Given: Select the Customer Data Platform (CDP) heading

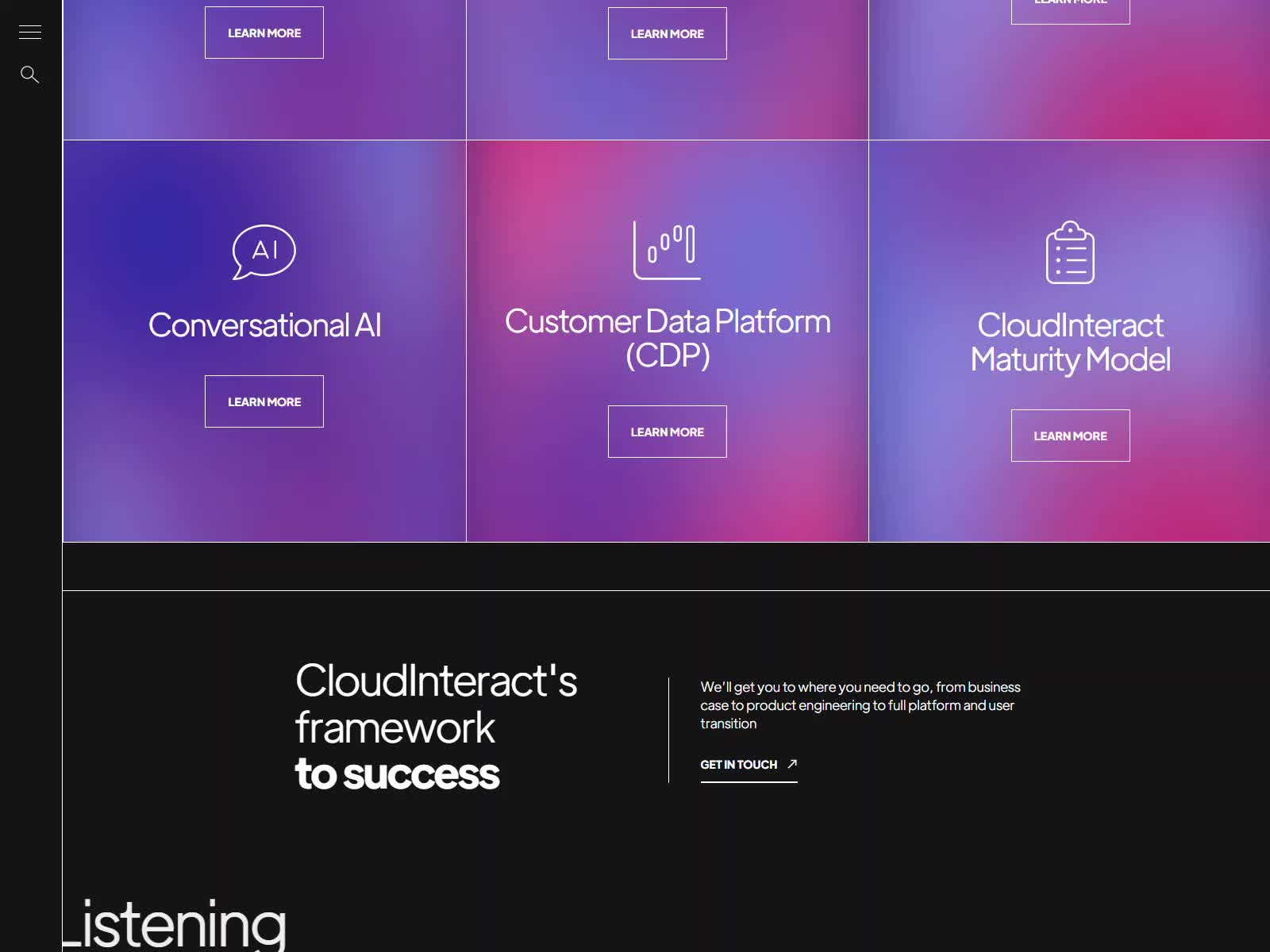Looking at the screenshot, I should pos(667,338).
